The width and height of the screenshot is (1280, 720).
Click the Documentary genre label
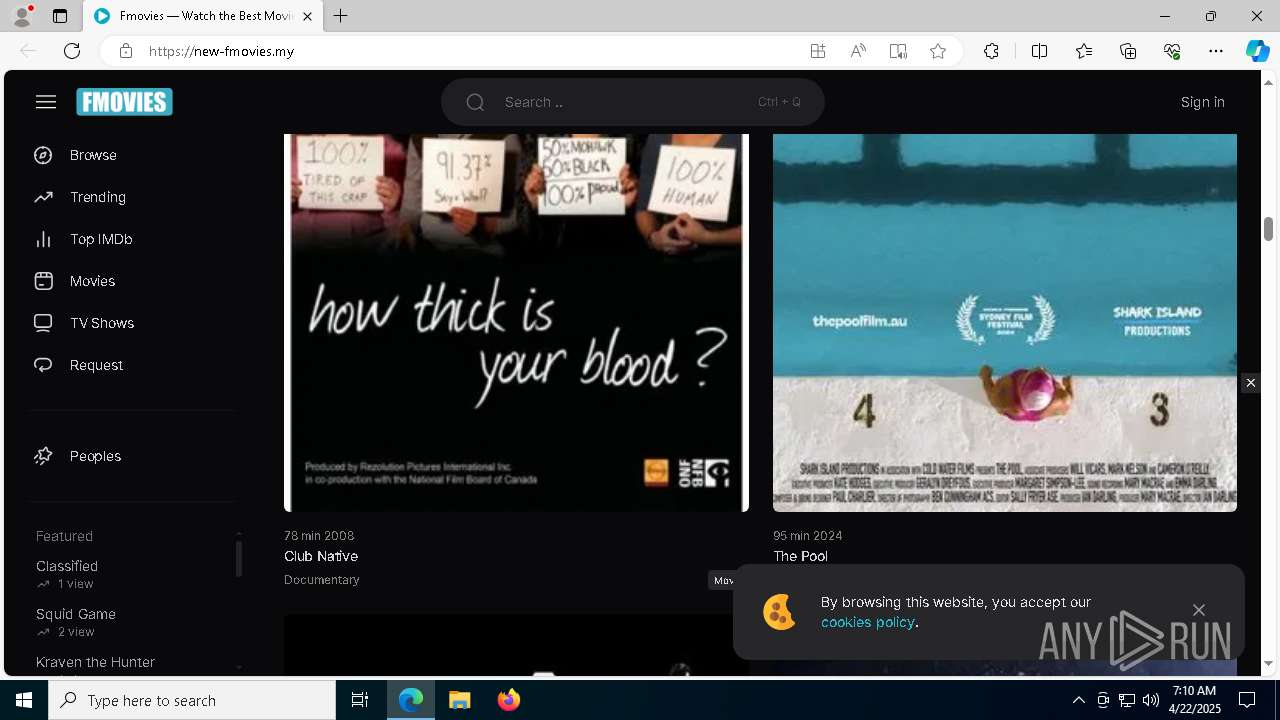click(x=322, y=580)
